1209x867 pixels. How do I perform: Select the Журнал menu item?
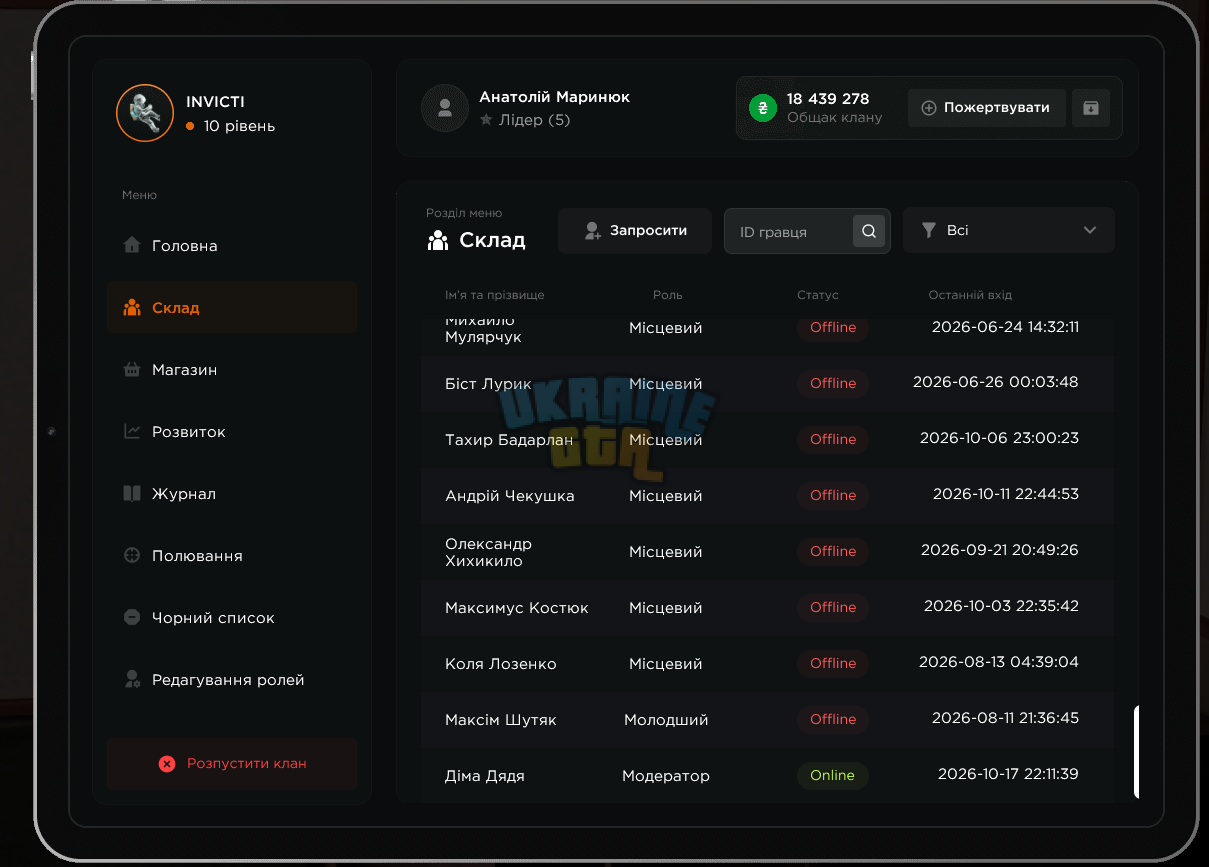click(232, 493)
